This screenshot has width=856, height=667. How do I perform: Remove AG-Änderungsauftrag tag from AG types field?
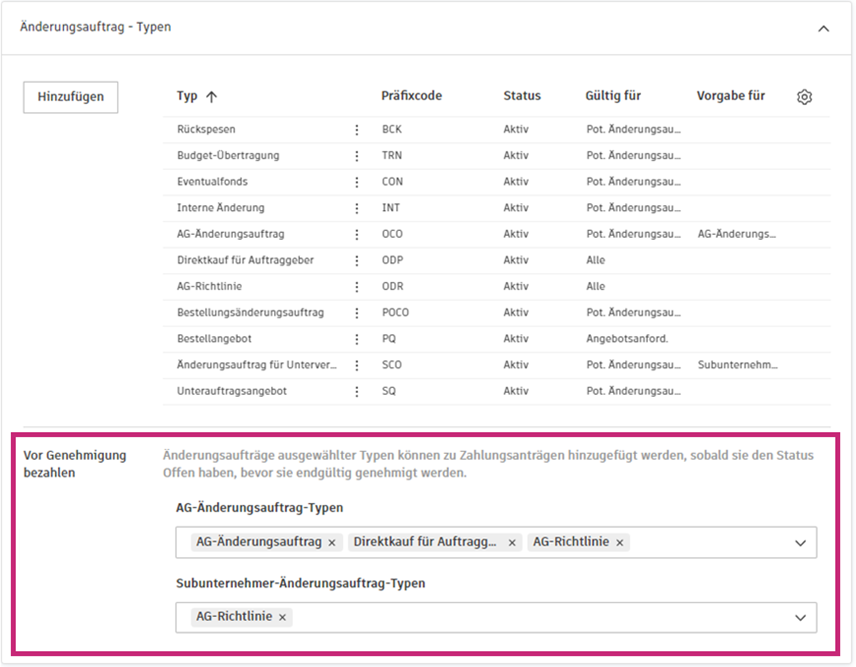[x=332, y=542]
